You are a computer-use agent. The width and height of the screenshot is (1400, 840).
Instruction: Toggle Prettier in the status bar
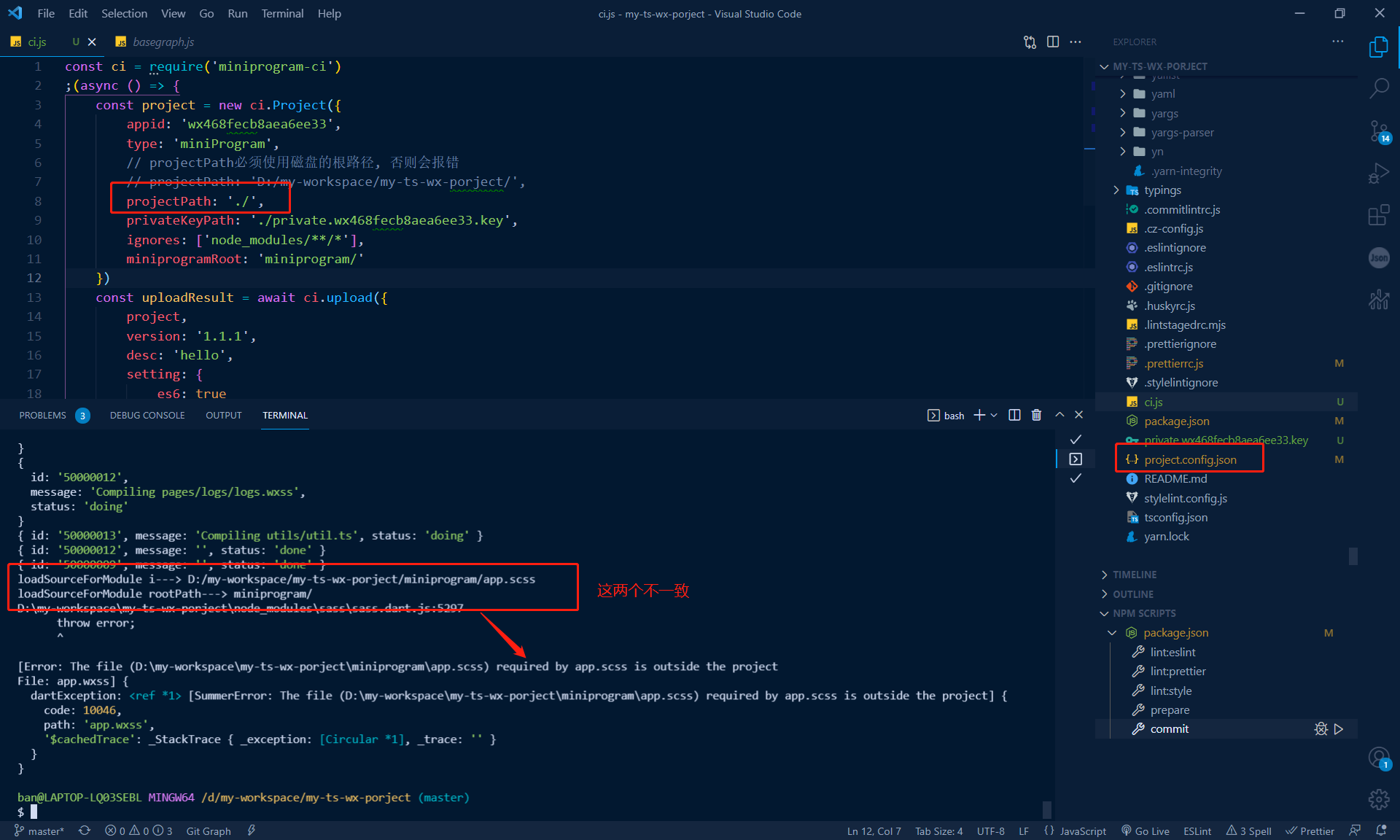tap(1310, 831)
